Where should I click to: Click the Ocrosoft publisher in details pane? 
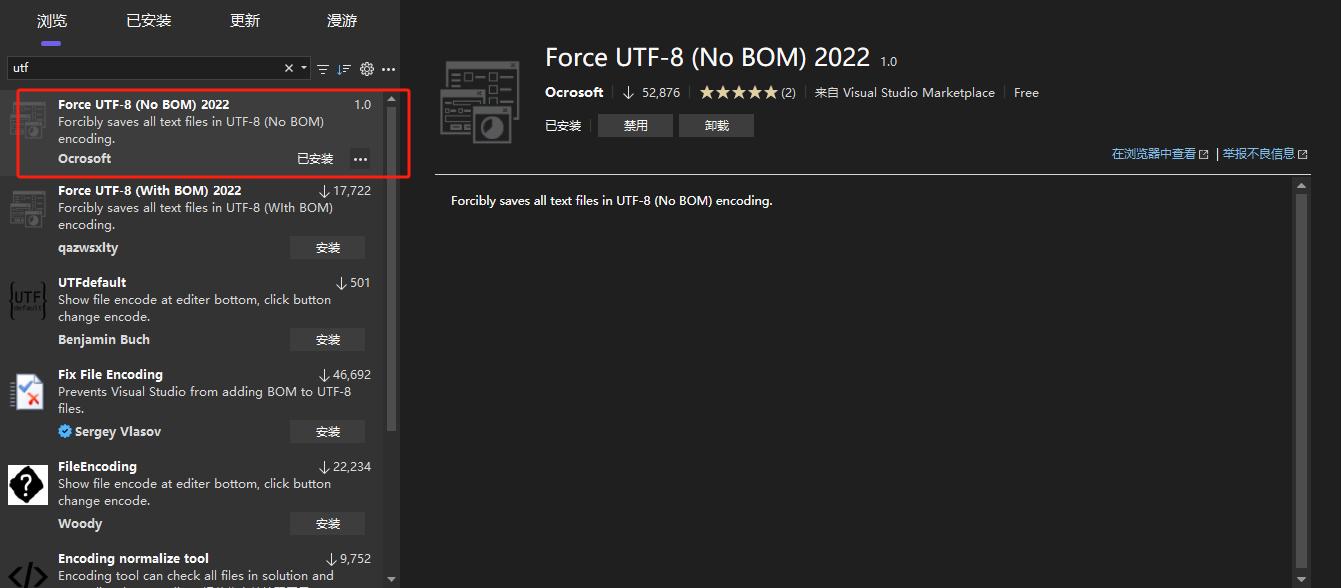pyautogui.click(x=574, y=92)
